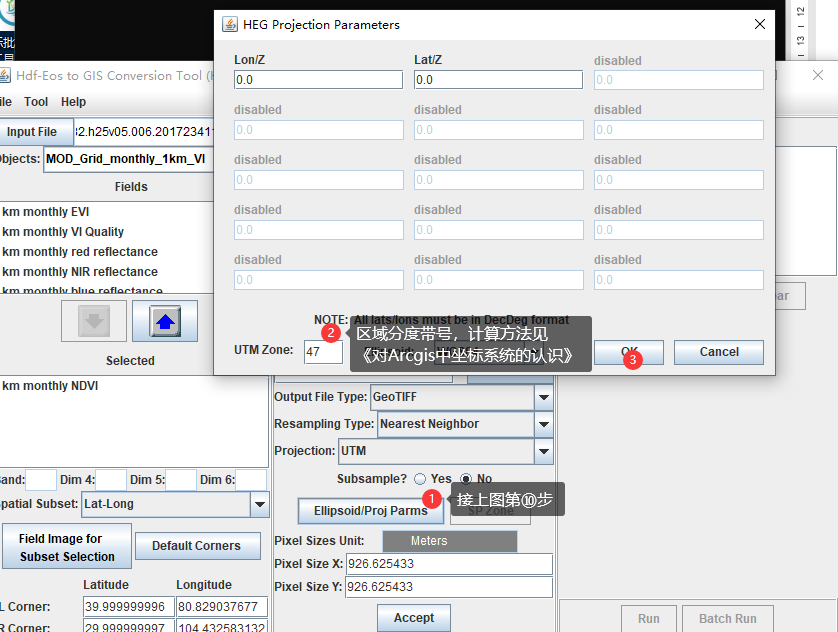Expand the Projection dropdown showing UTM
This screenshot has width=838, height=632.
point(542,451)
